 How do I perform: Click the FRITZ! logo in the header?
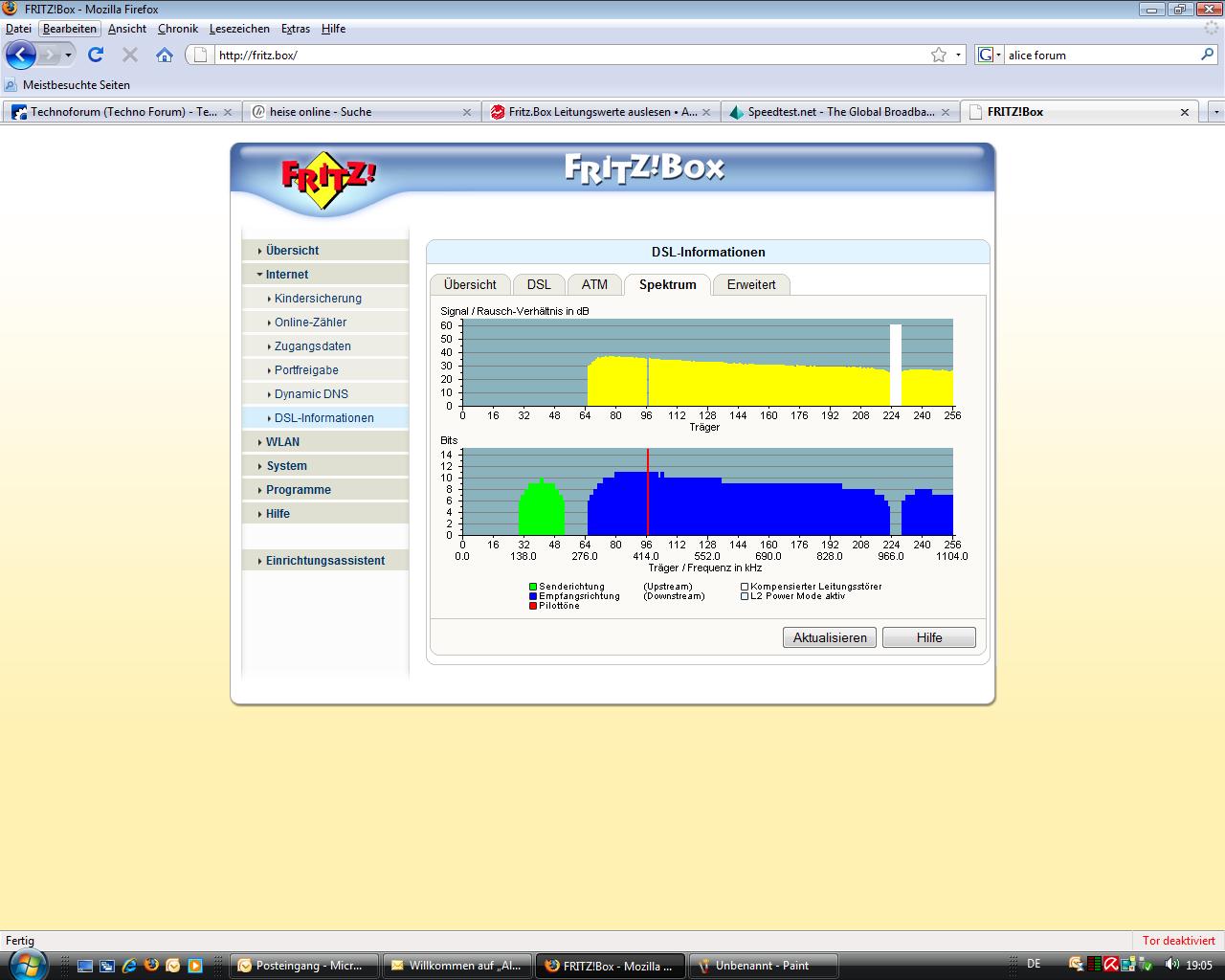(327, 178)
